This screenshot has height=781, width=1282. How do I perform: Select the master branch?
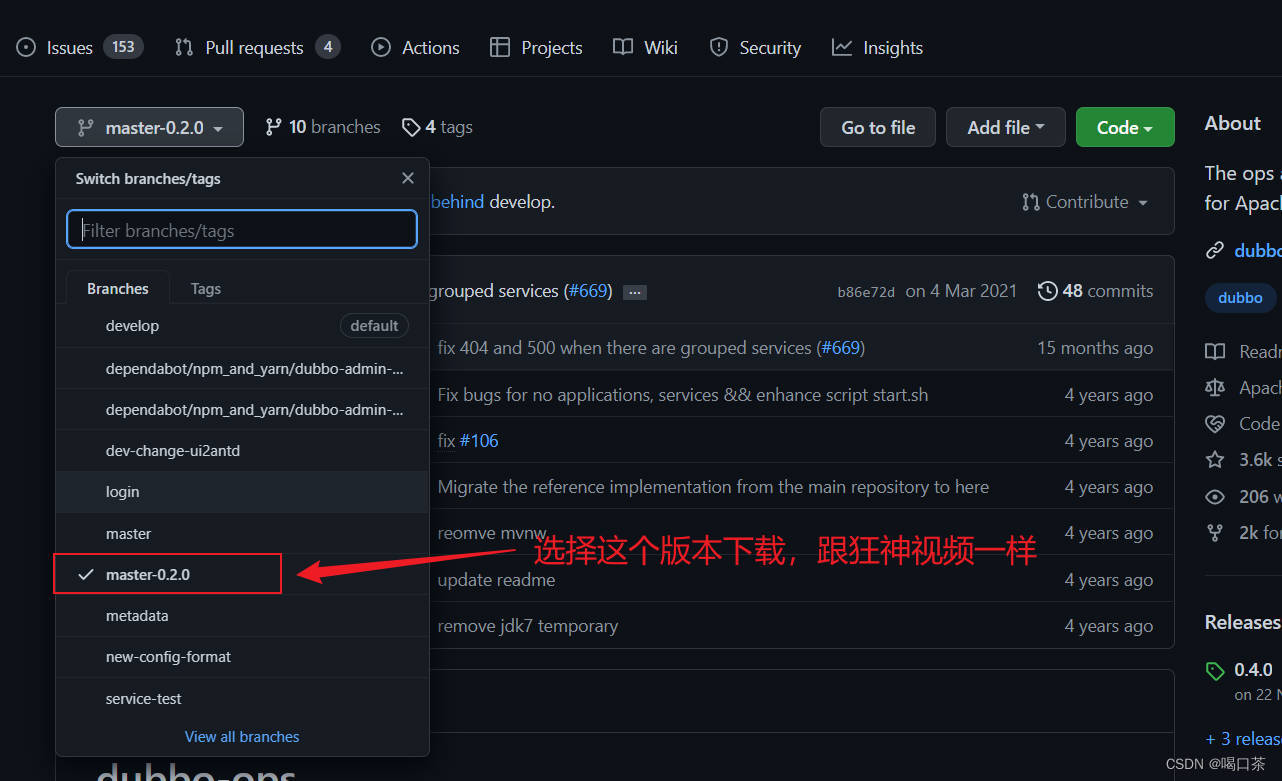(x=242, y=534)
